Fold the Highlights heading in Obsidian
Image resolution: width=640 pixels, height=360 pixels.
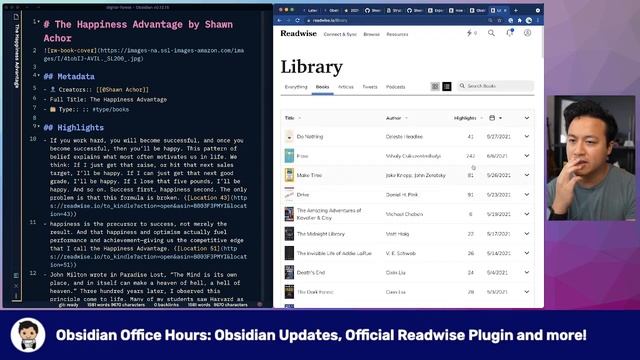39,126
